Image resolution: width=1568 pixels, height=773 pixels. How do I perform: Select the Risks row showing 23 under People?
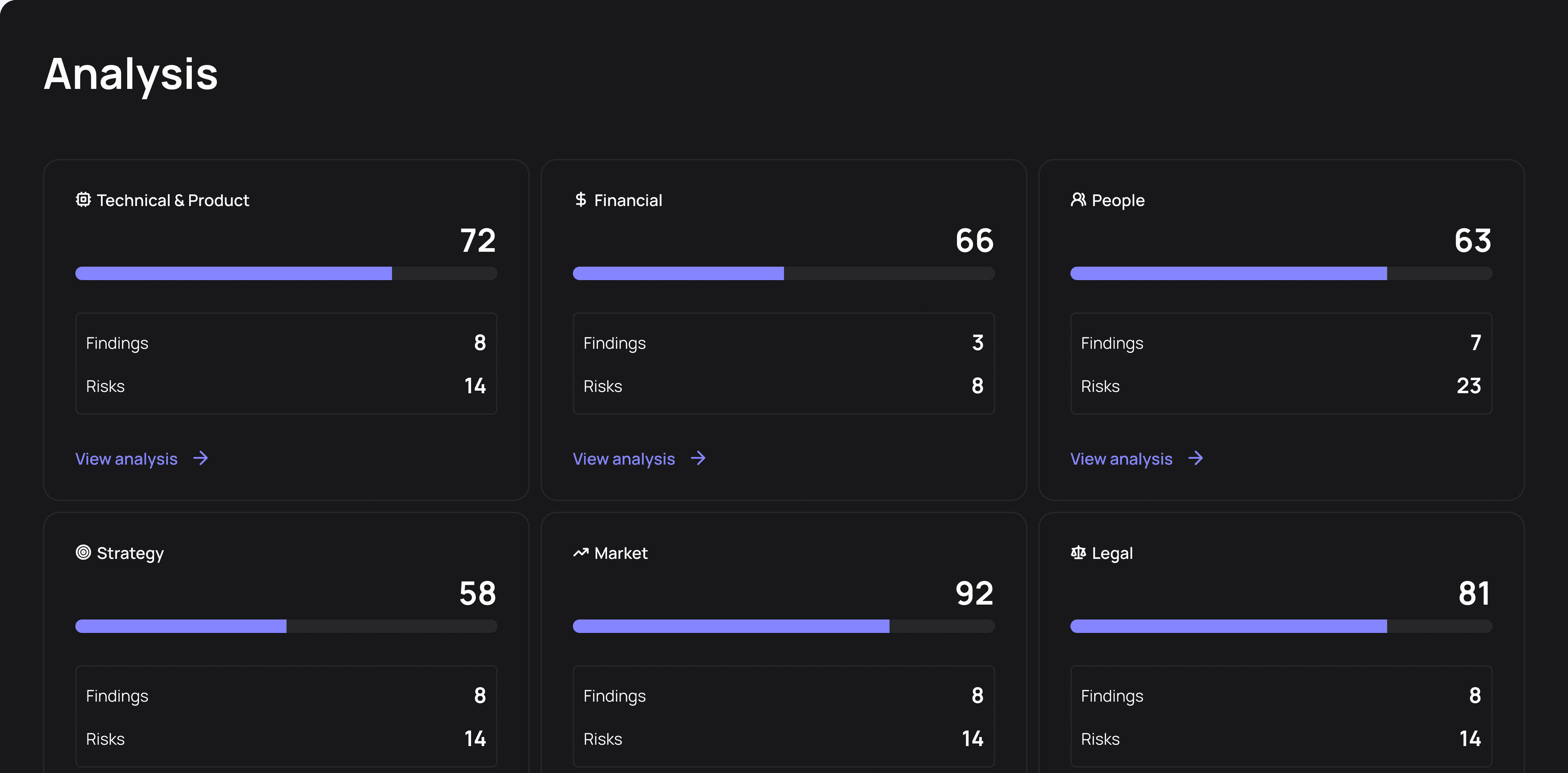click(1281, 385)
